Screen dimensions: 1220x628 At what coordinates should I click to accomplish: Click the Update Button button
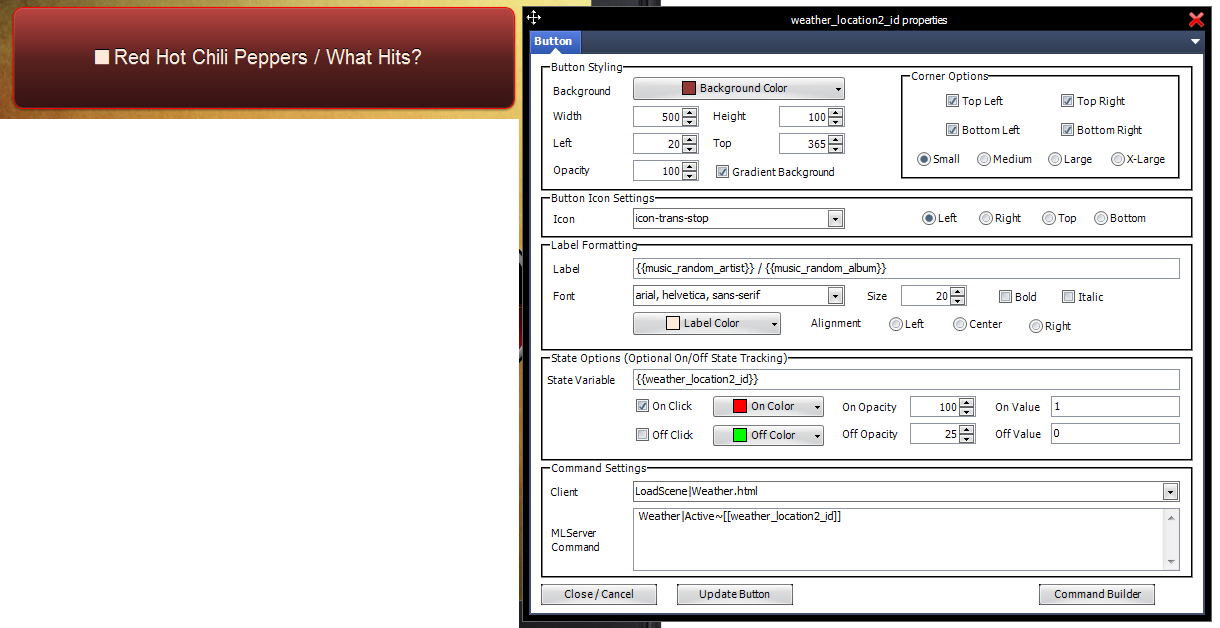tap(735, 594)
